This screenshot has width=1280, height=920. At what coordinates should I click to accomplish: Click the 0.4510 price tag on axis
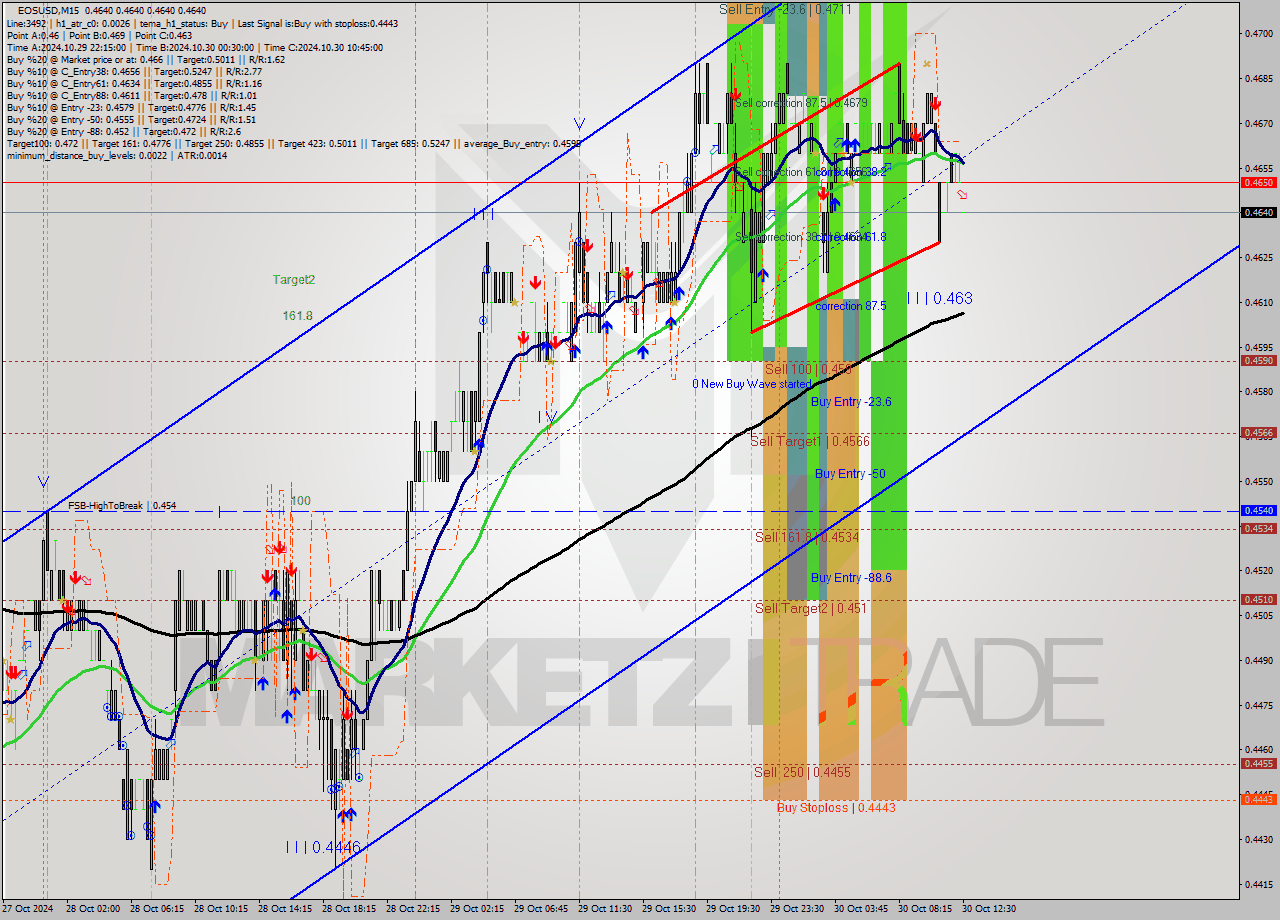1257,600
